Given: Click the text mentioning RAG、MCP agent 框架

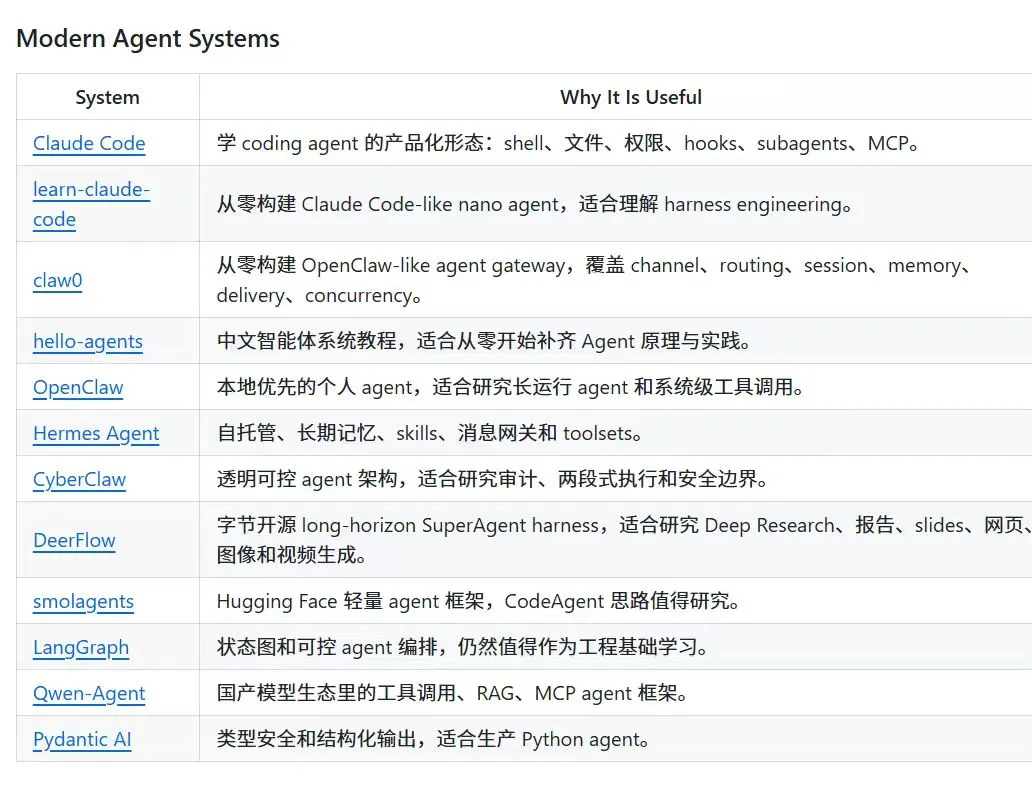Looking at the screenshot, I should (x=452, y=693).
